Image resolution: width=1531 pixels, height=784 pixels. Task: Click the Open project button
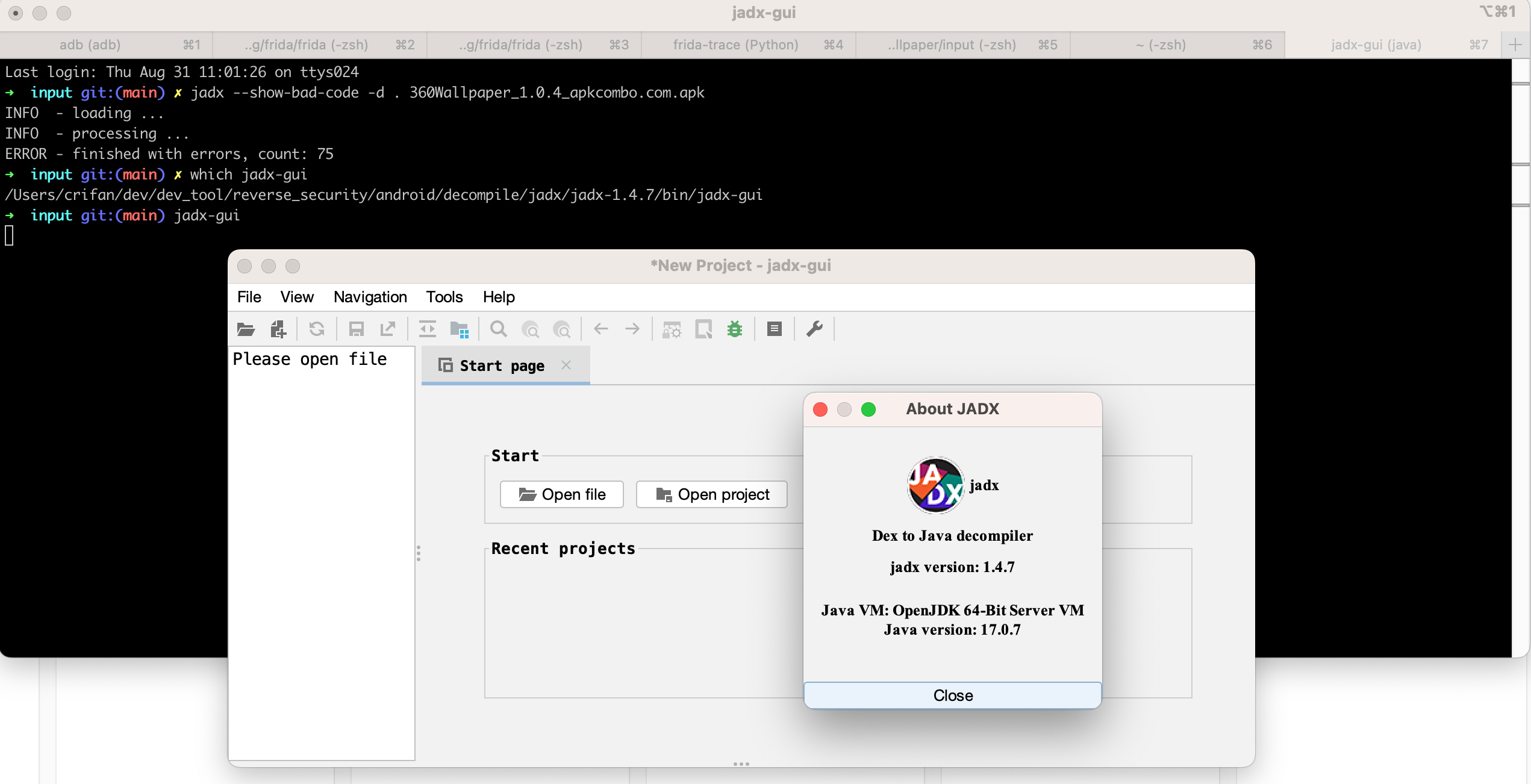click(712, 494)
